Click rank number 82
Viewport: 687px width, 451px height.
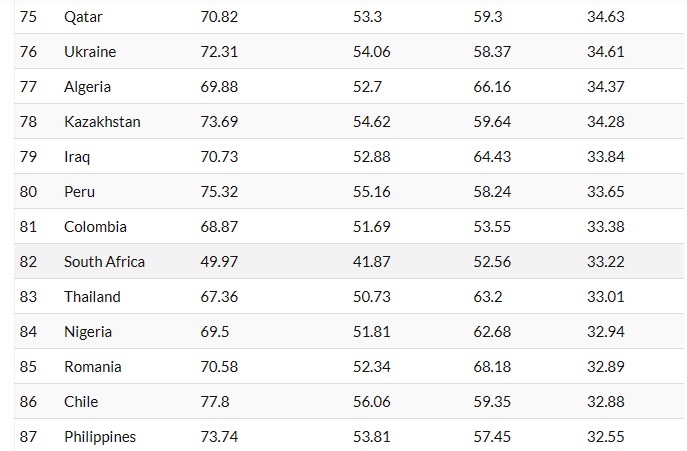(x=28, y=262)
